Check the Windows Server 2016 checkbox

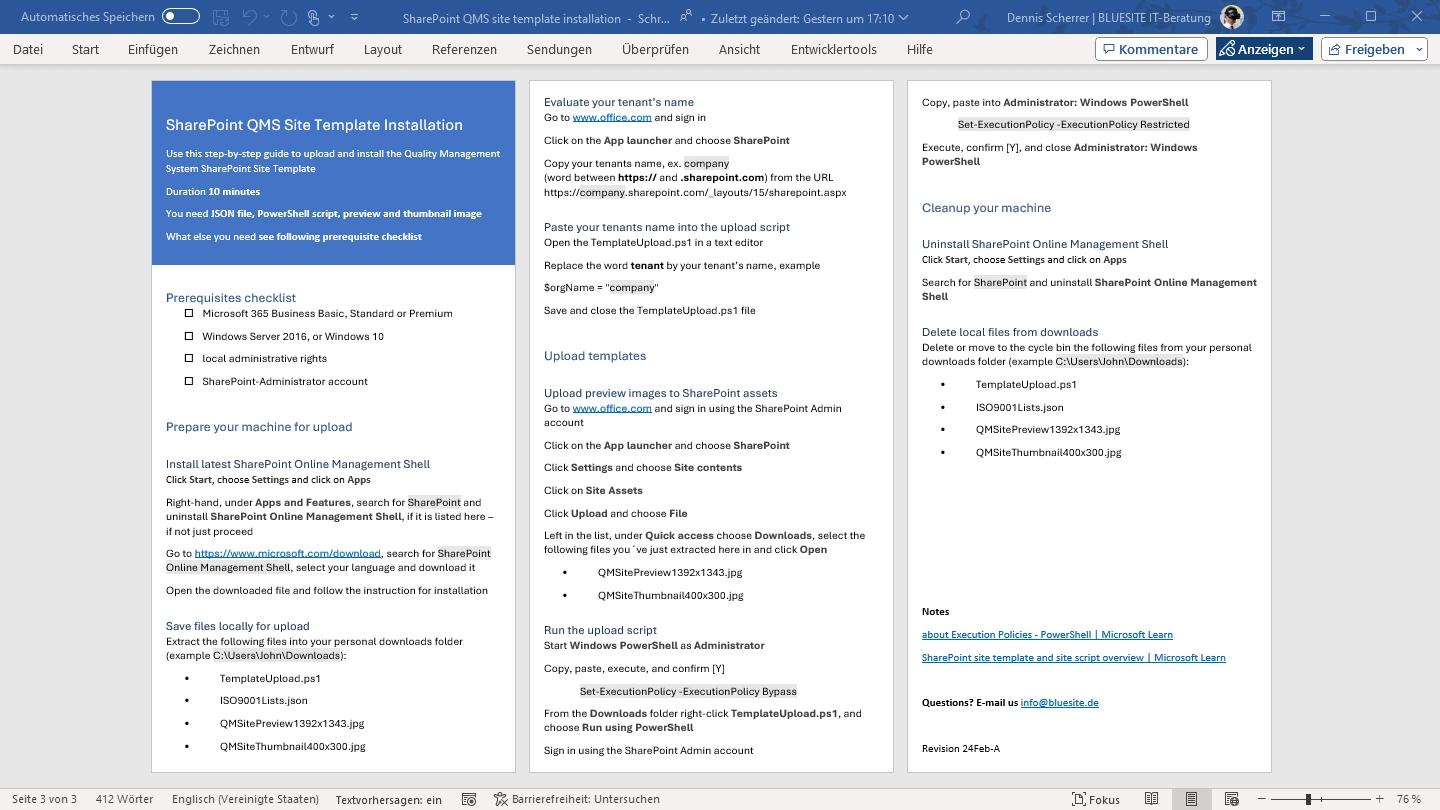pos(189,336)
